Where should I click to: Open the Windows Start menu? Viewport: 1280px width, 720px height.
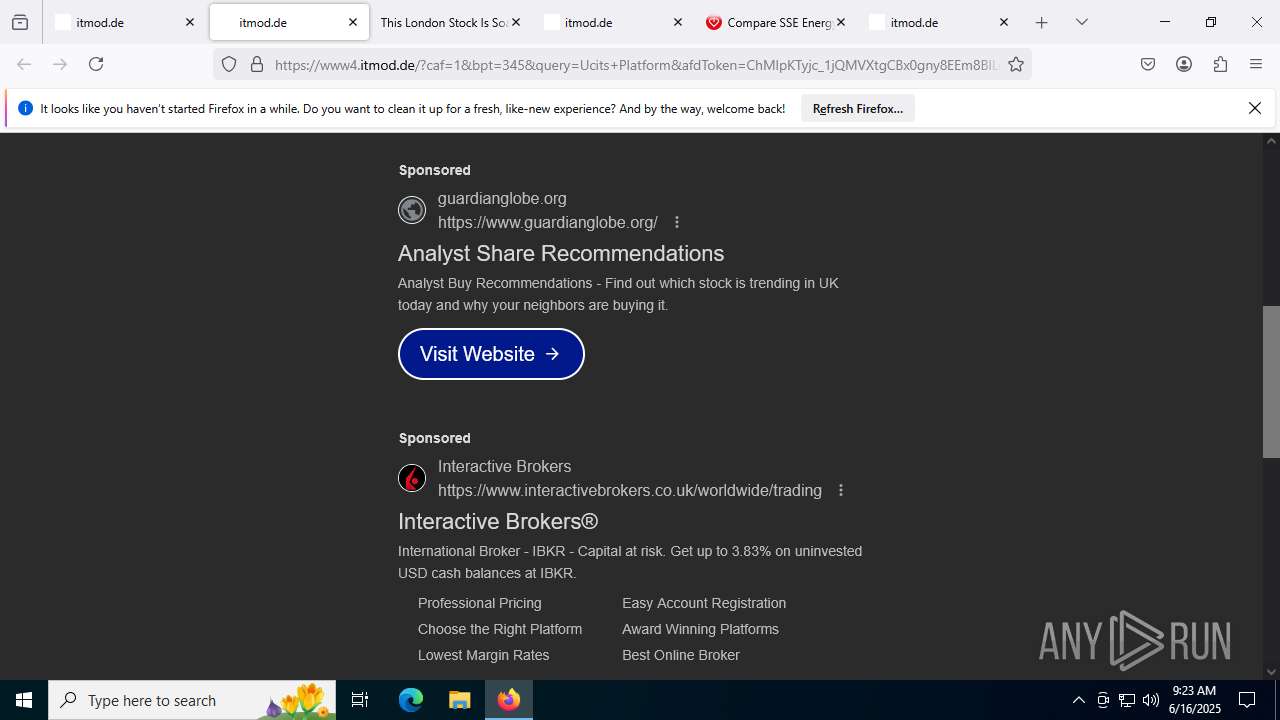(x=24, y=700)
